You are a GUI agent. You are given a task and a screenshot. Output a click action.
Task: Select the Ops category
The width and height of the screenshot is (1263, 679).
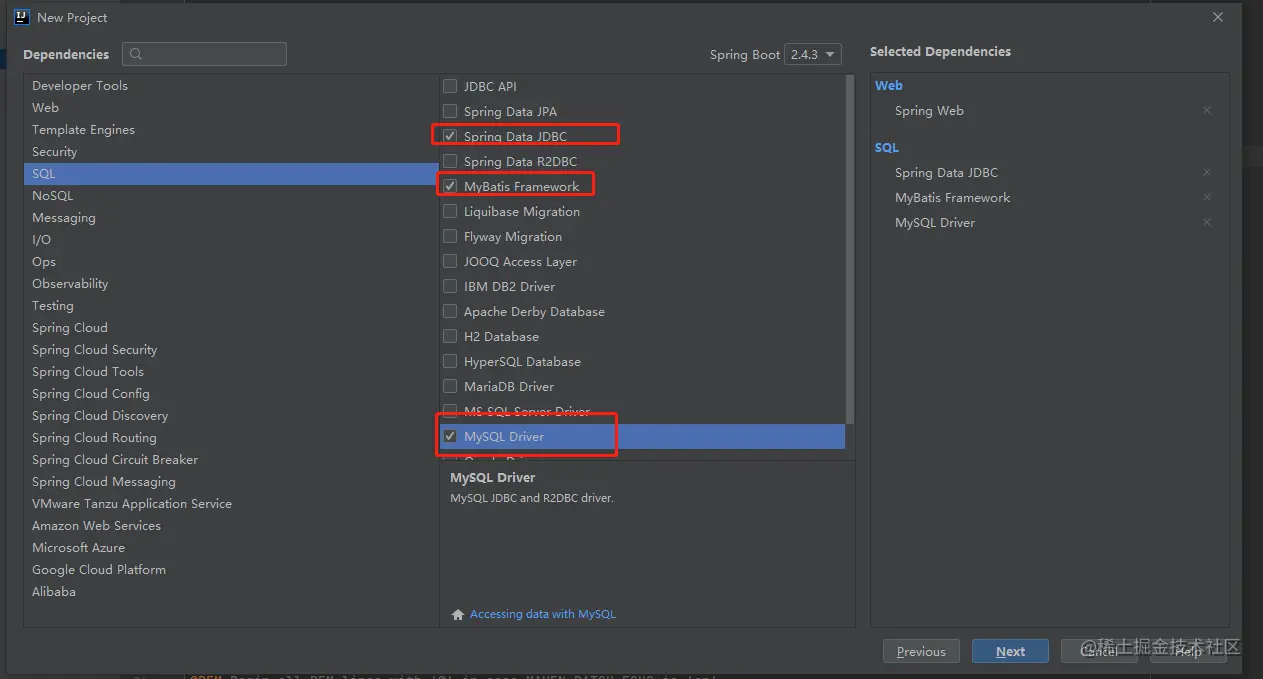coord(231,262)
